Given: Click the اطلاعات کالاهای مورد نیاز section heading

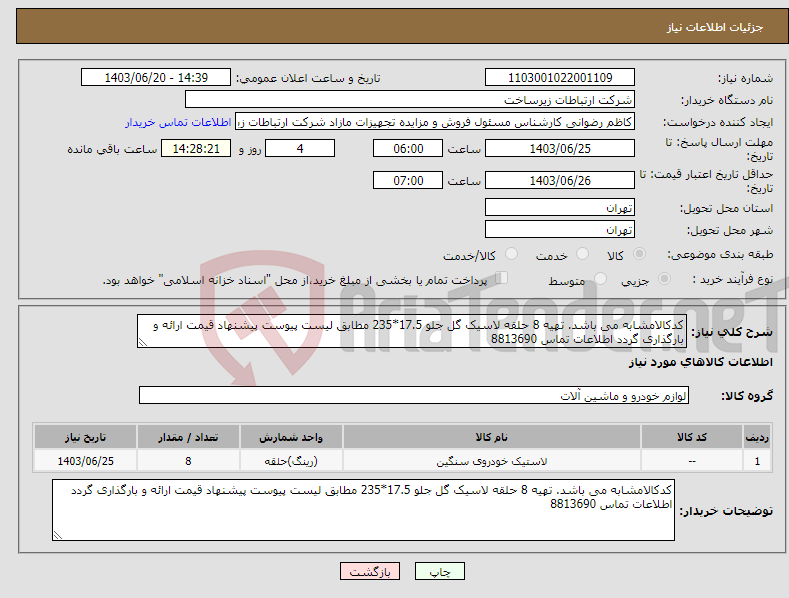Looking at the screenshot, I should click(x=700, y=362).
